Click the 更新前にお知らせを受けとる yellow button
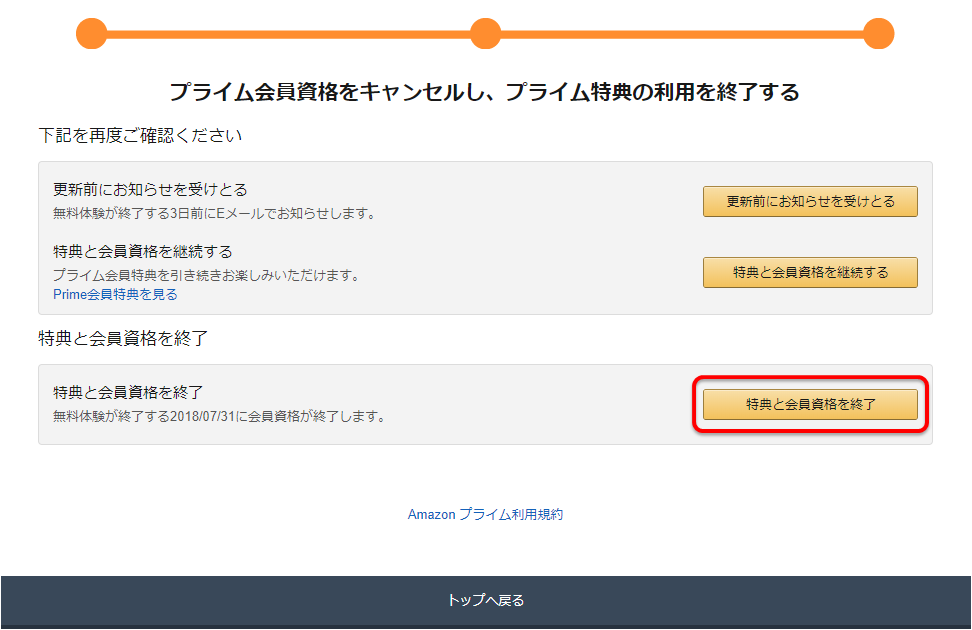 810,202
